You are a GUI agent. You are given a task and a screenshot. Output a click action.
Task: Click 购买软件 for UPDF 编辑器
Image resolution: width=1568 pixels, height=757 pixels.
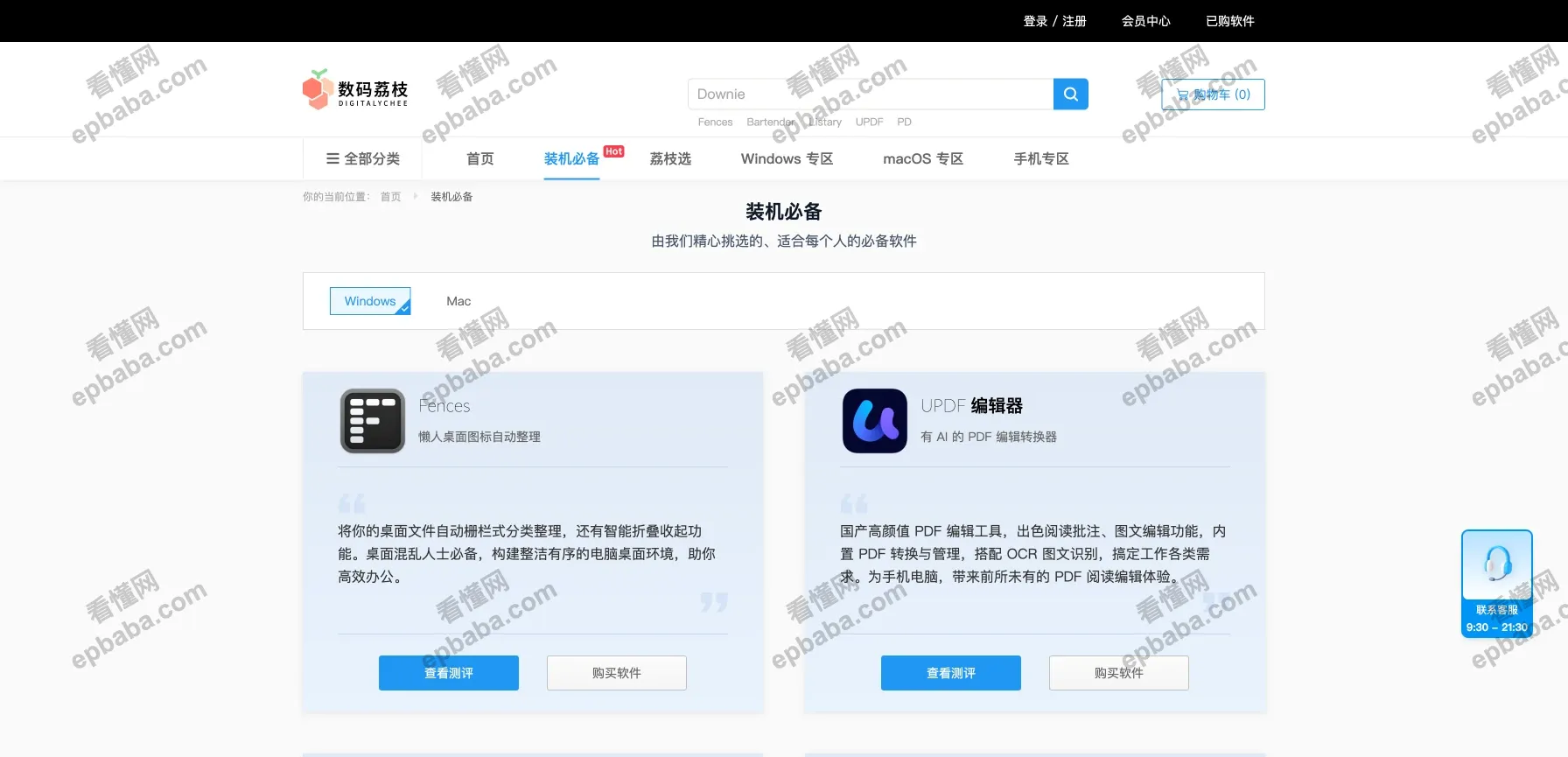[1119, 673]
